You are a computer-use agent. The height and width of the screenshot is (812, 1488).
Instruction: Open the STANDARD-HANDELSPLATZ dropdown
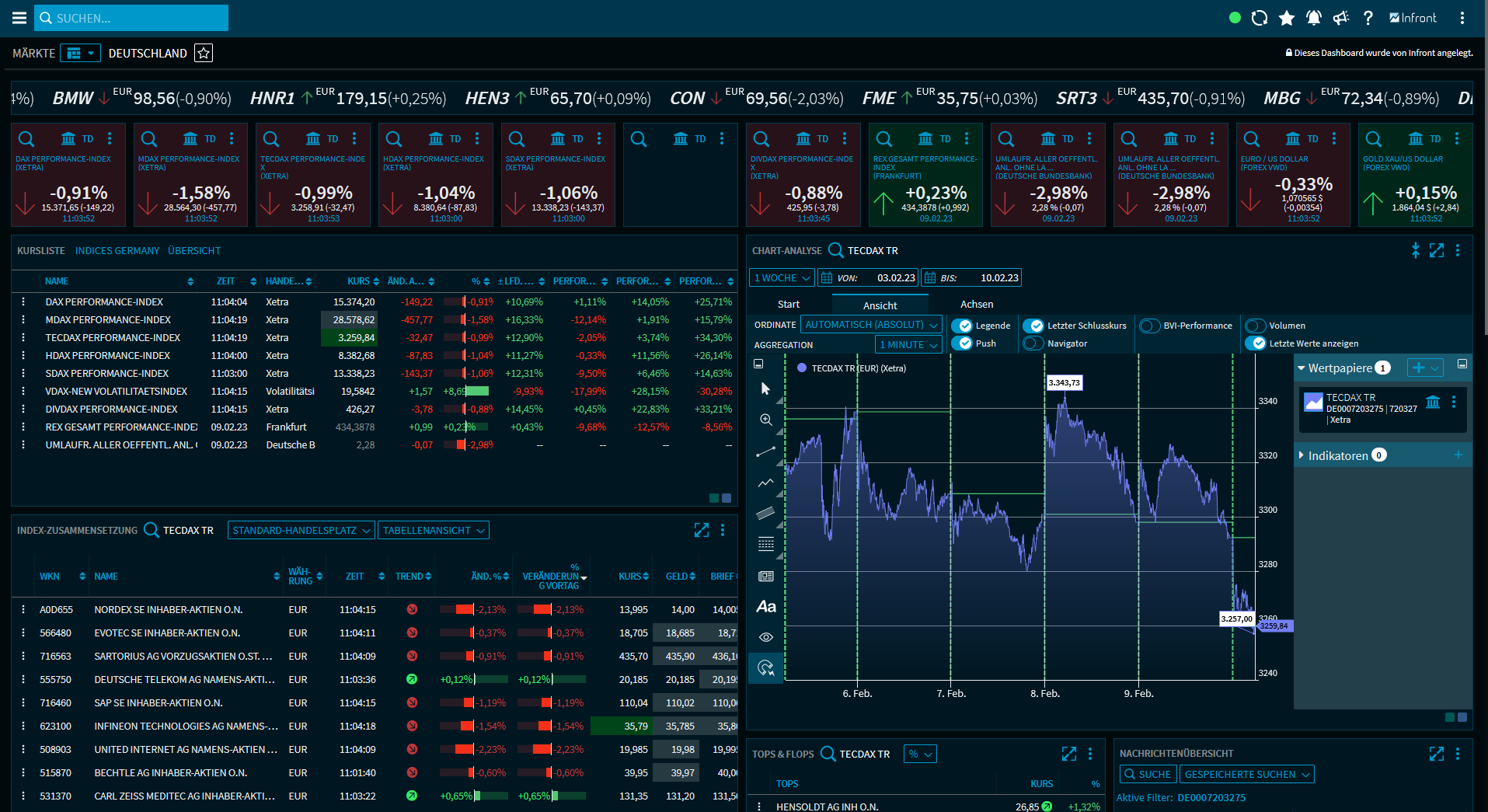[301, 531]
